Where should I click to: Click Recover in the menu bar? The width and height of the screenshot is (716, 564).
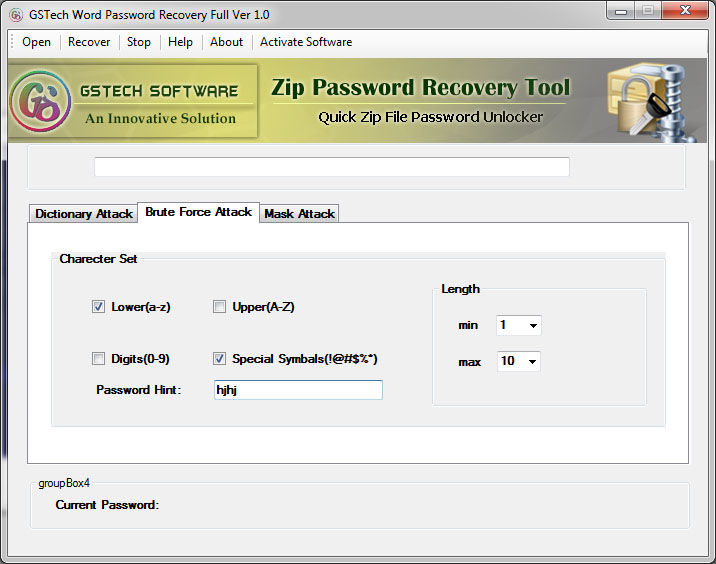[89, 42]
